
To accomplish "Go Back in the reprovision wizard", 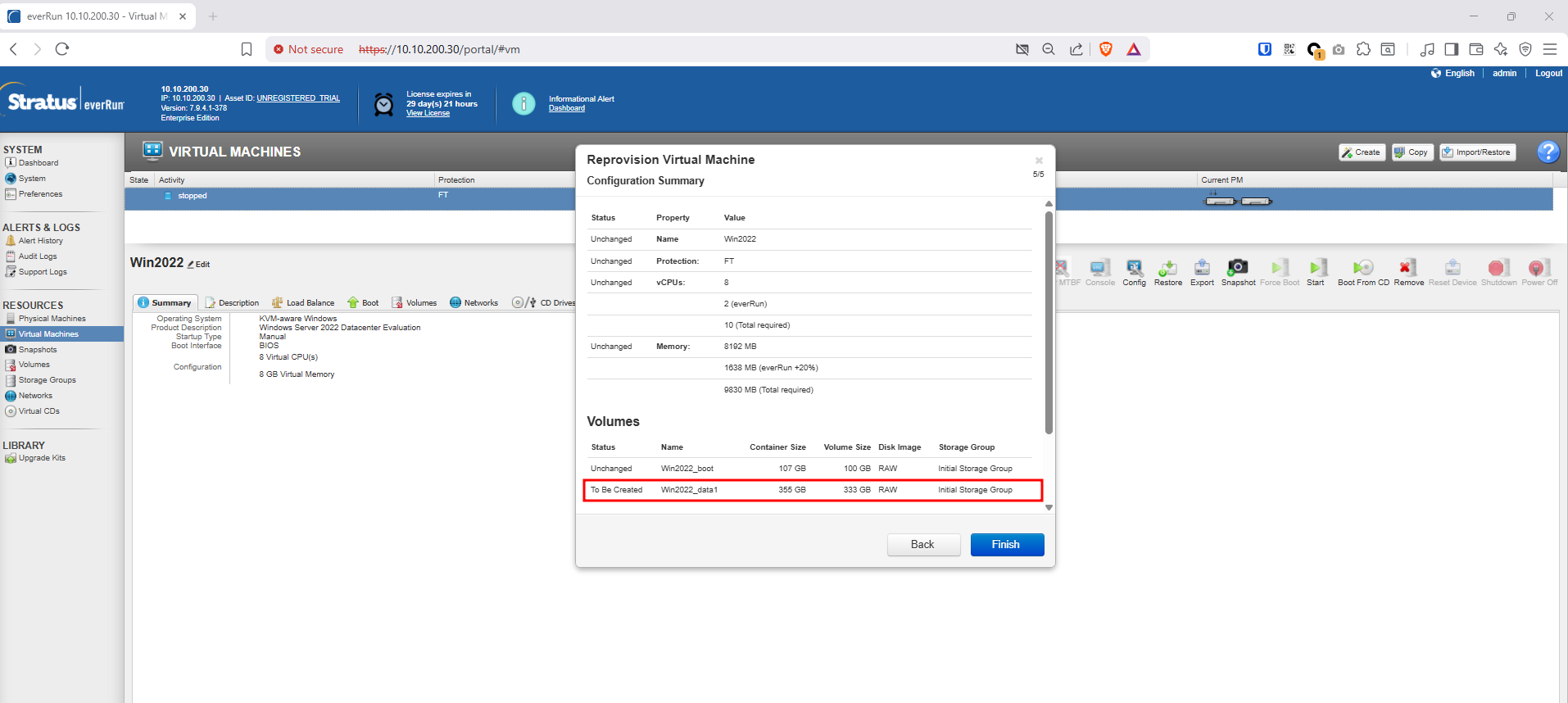I will pos(922,545).
